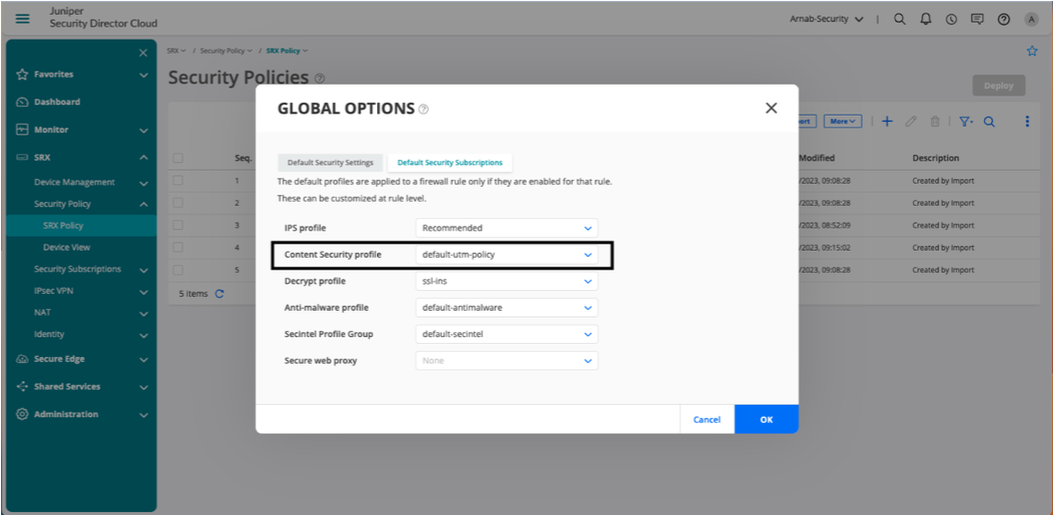Image resolution: width=1056 pixels, height=517 pixels.
Task: Click the help question mark icon
Action: (x=1003, y=19)
